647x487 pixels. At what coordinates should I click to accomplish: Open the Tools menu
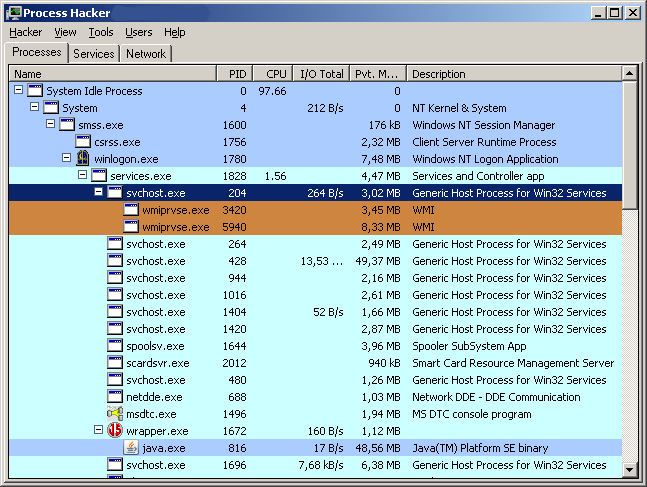click(x=101, y=32)
